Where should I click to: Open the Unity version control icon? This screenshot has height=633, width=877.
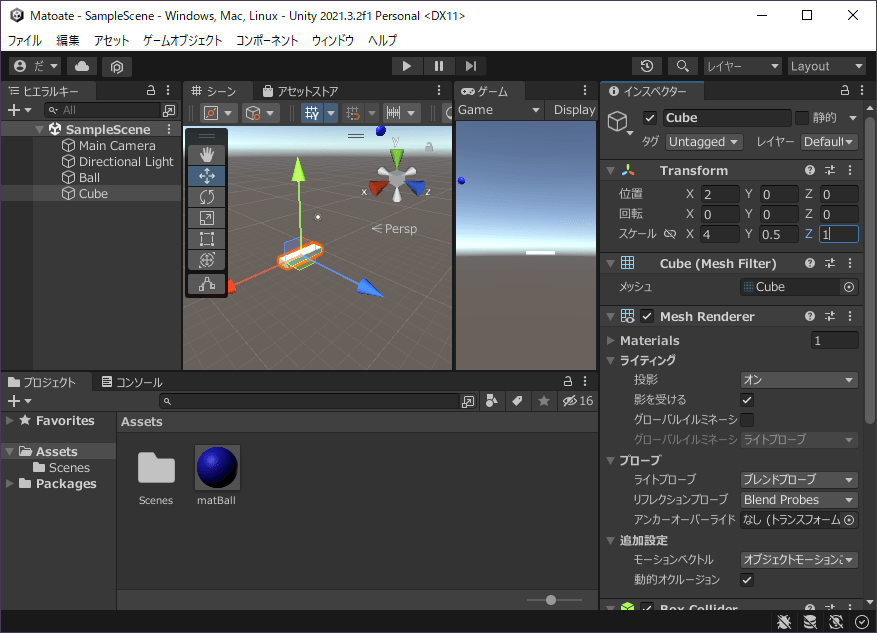pyautogui.click(x=116, y=67)
